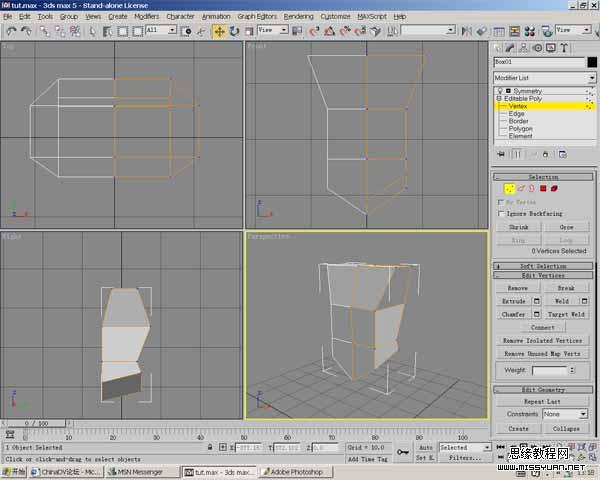This screenshot has height=480, width=600.
Task: Open Select by Name dialog icon
Action: [108, 31]
